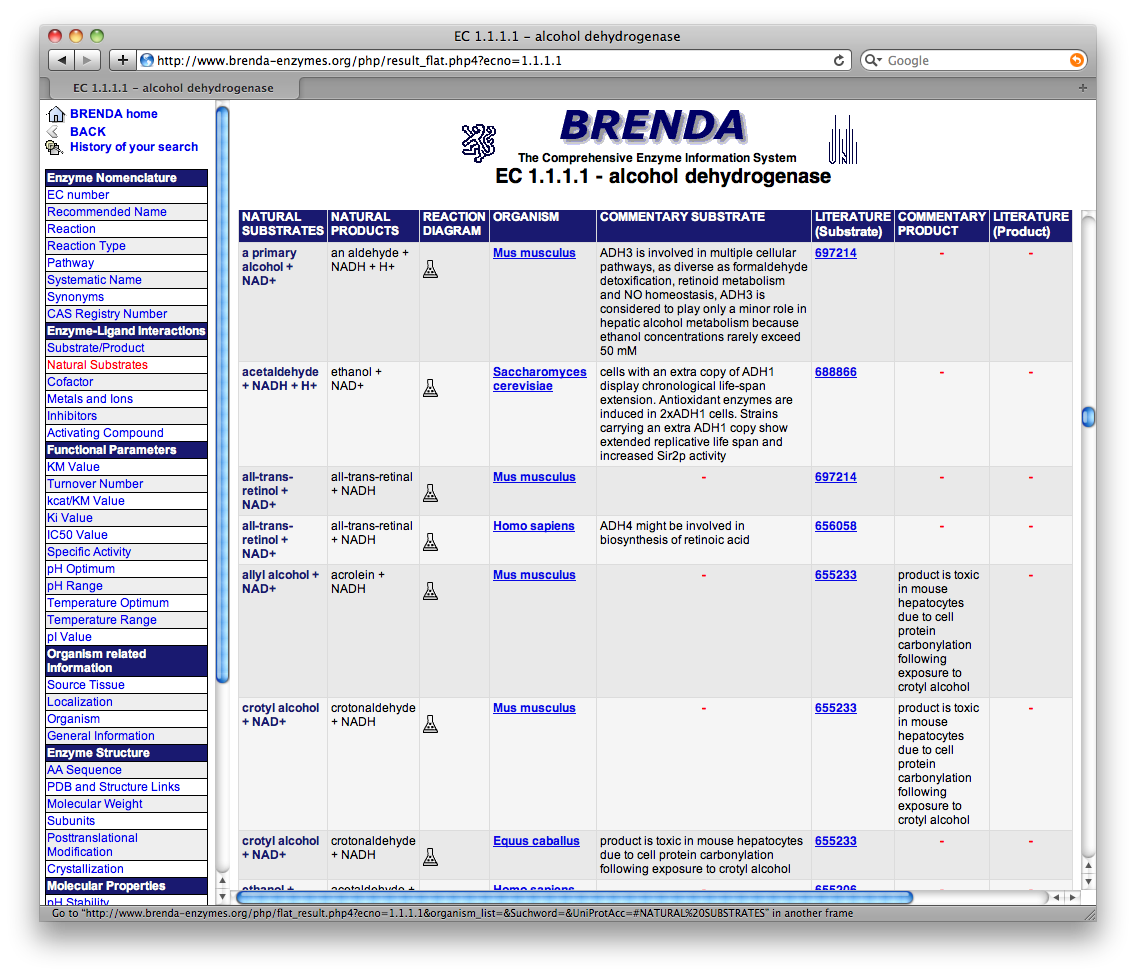
Task: Click the orange RSS icon in search field
Action: [x=1077, y=60]
